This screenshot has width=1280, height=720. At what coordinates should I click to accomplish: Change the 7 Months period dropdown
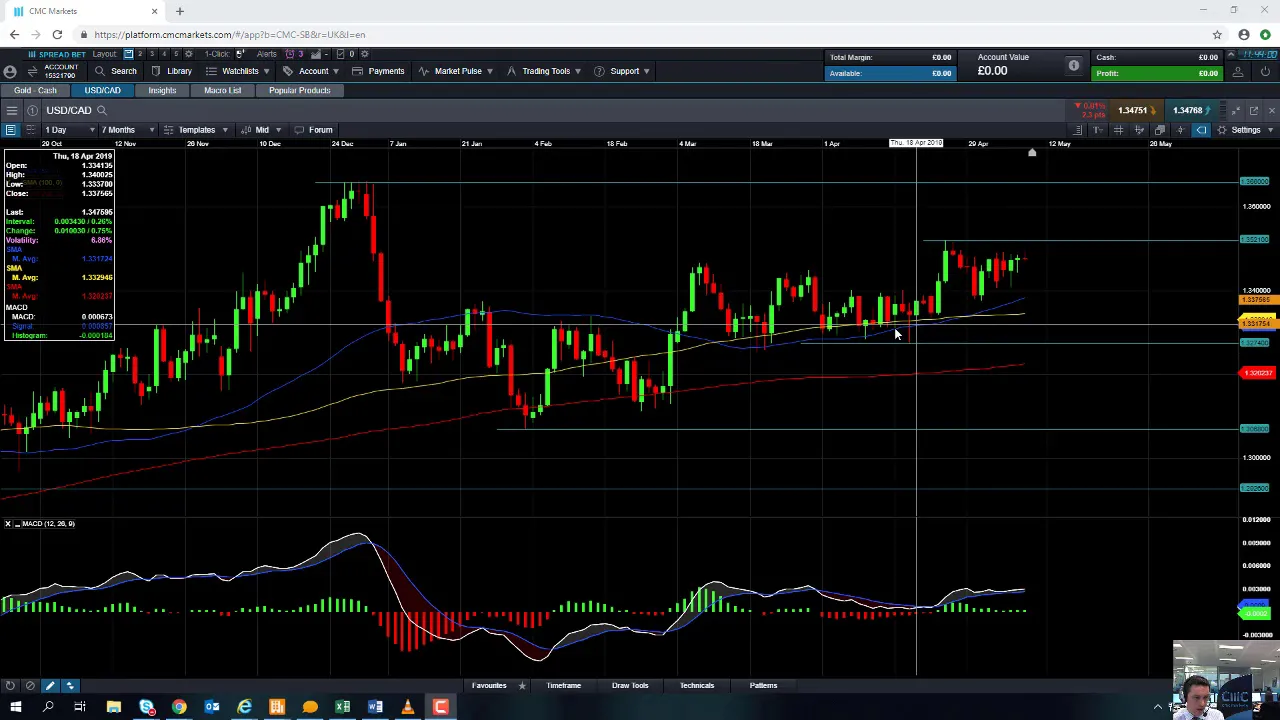point(128,130)
